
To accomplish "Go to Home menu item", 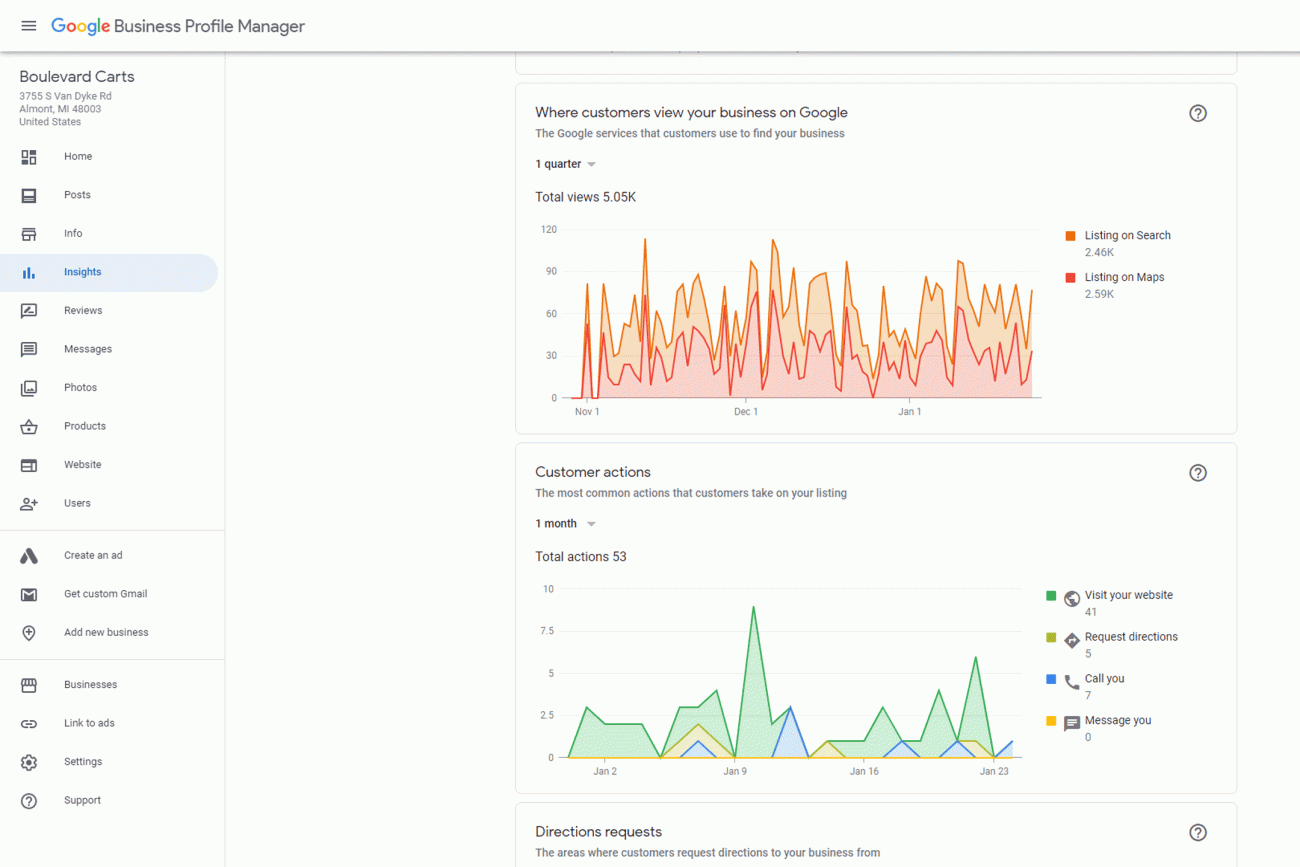I will pos(109,157).
